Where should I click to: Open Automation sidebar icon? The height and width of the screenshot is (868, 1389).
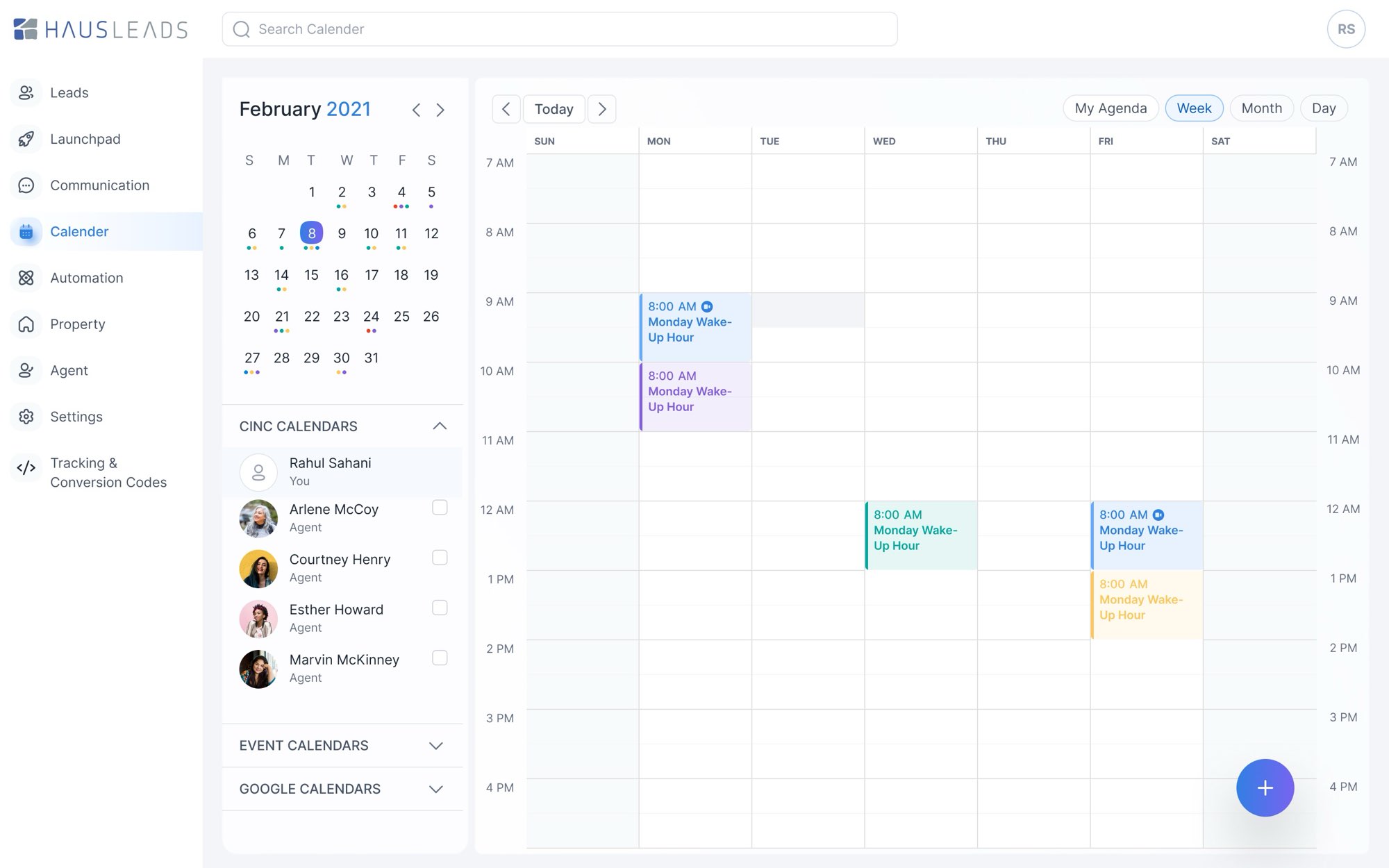pyautogui.click(x=26, y=278)
